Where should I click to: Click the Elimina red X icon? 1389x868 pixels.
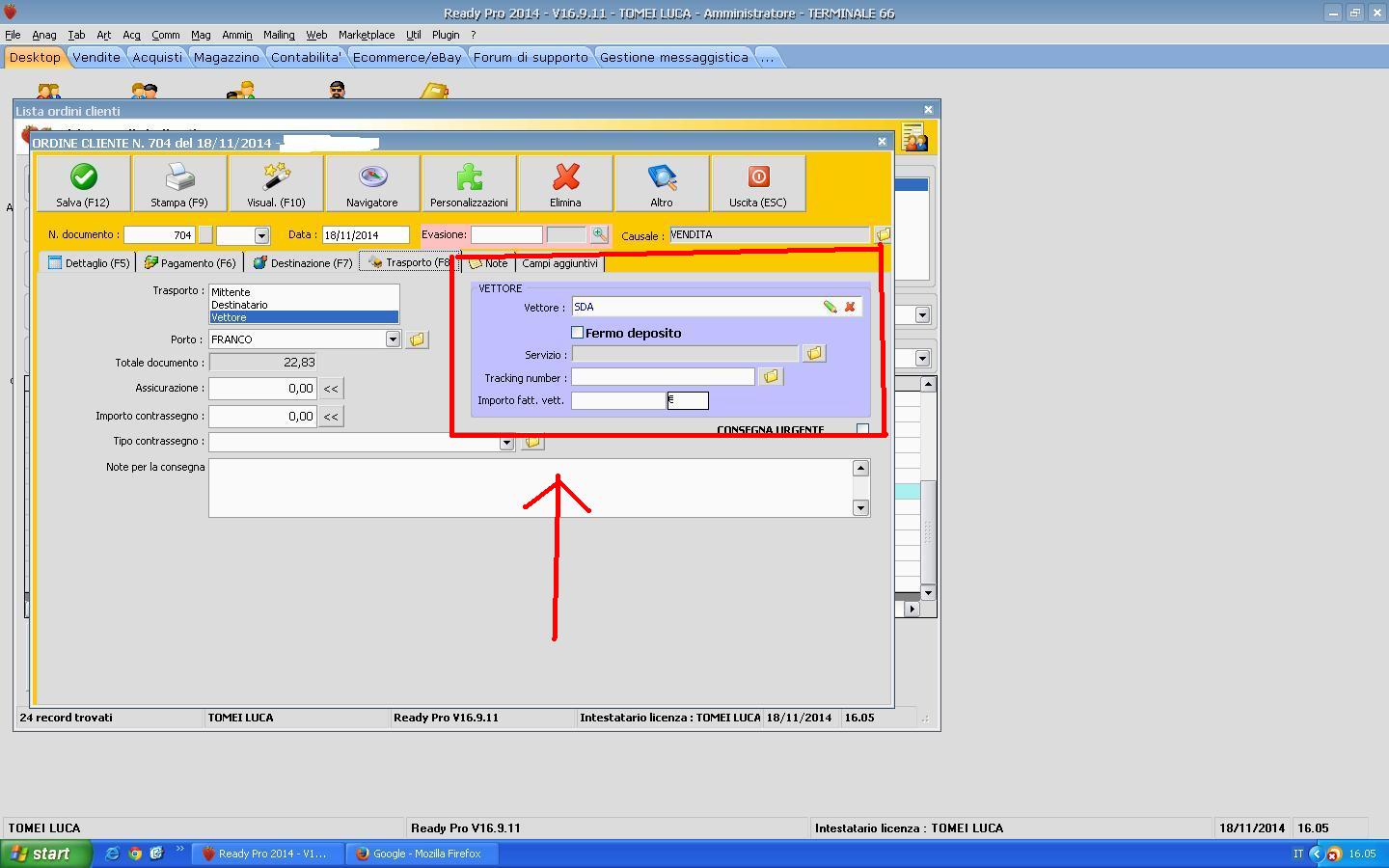[565, 178]
